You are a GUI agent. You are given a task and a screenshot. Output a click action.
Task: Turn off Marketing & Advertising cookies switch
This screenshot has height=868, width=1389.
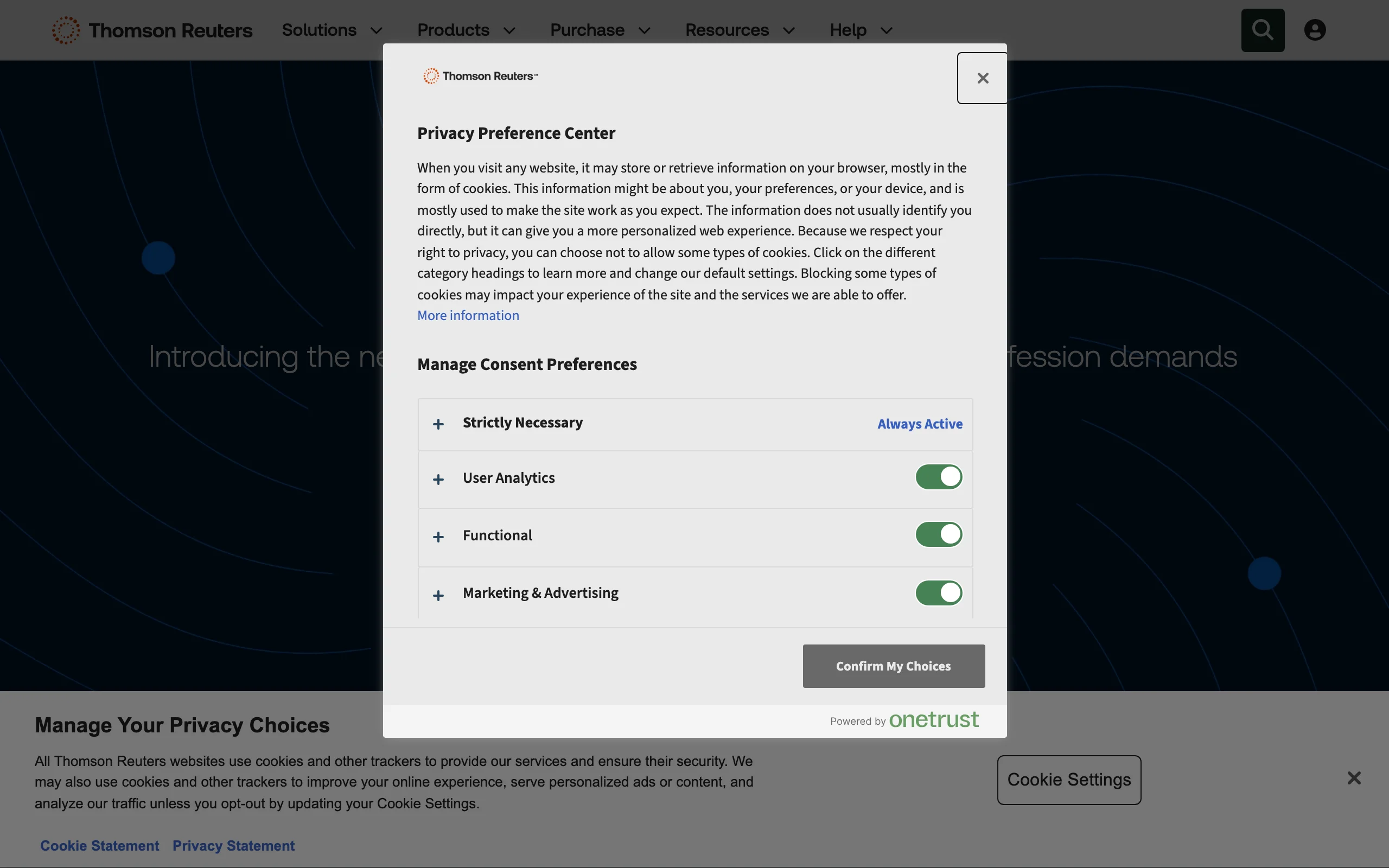tap(939, 593)
